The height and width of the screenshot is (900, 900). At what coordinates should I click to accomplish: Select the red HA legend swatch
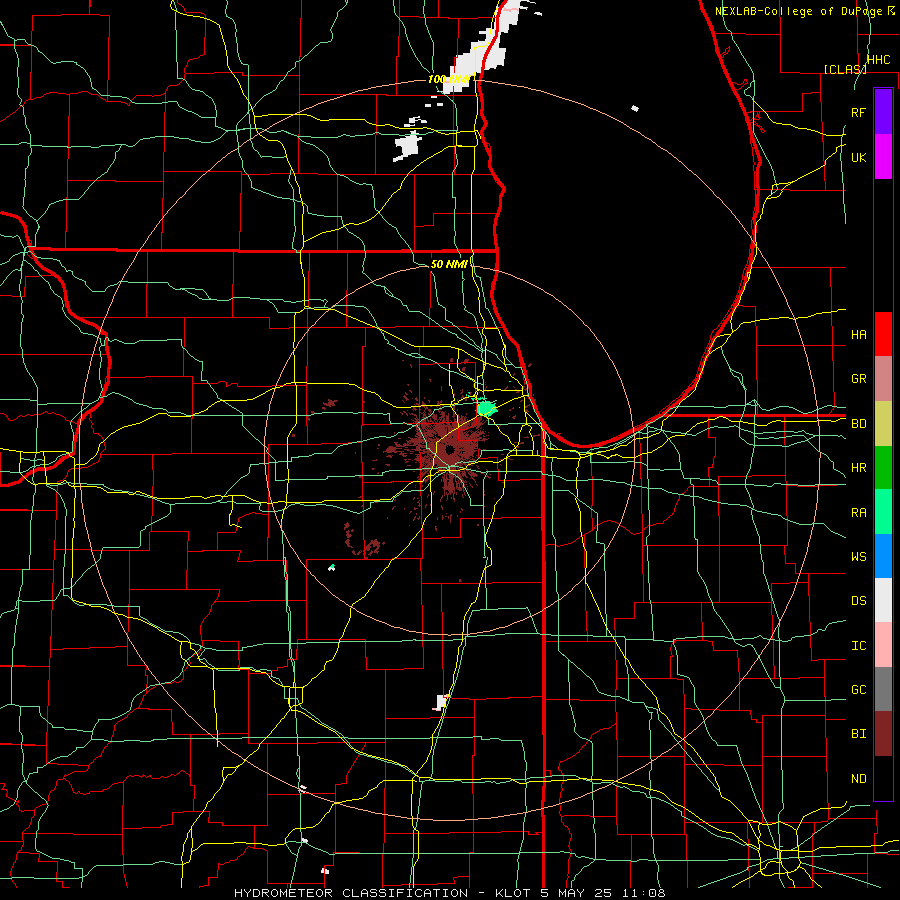click(x=883, y=334)
